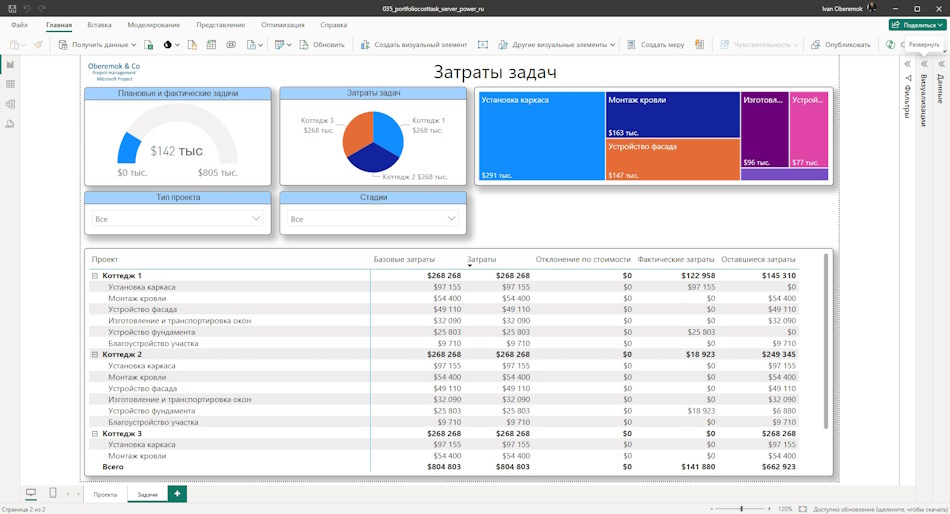The width and height of the screenshot is (950, 514).
Task: Open the OneLake data hub icon
Action: pos(170,45)
